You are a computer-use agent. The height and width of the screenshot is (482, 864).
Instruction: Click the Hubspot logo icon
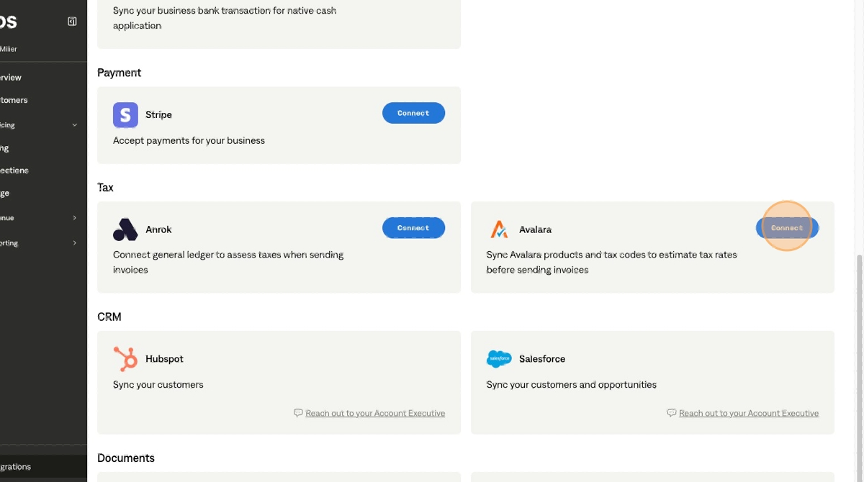coord(125,358)
